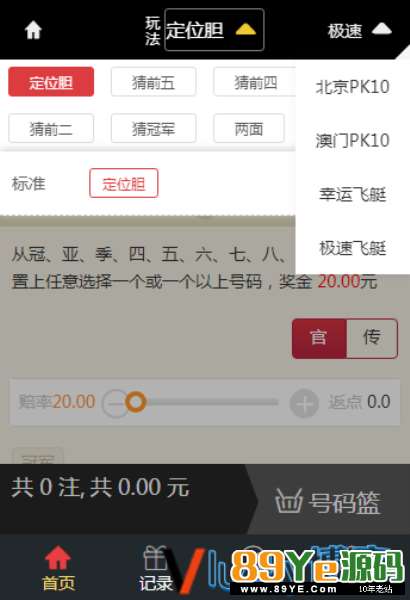This screenshot has width=410, height=600.
Task: Tap the home icon in top bar
Action: (33, 30)
